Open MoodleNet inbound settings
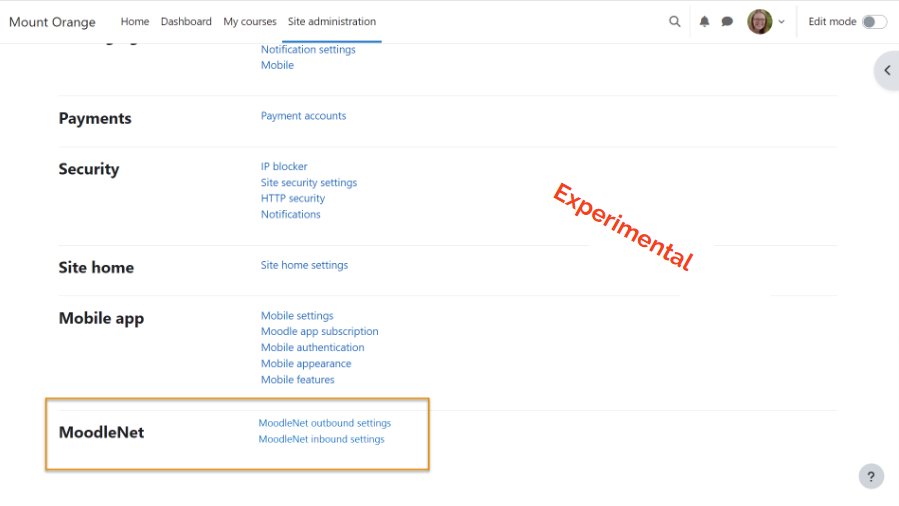Screen dimensions: 899x506 pos(321,439)
